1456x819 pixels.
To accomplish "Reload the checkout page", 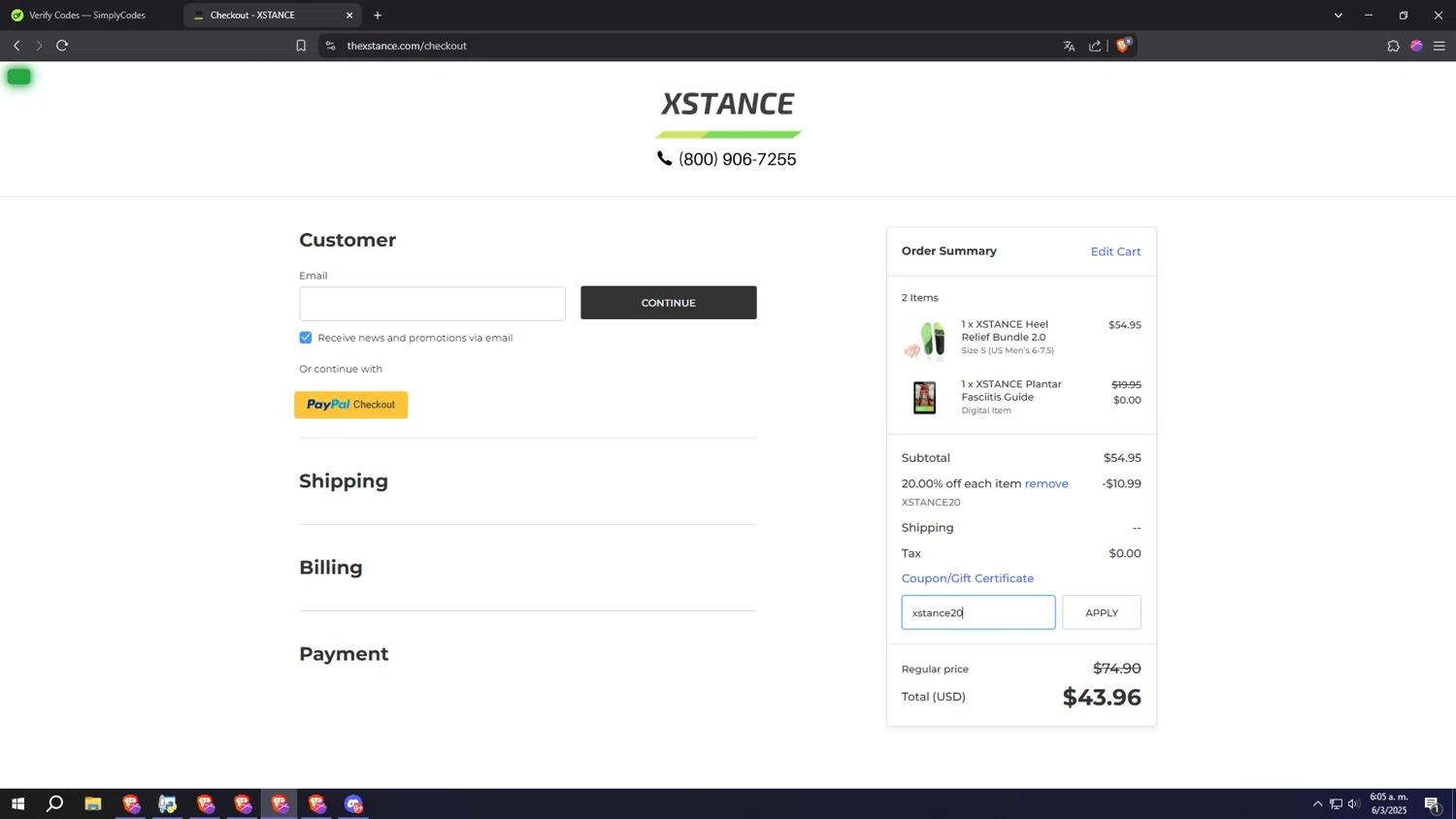I will (62, 46).
